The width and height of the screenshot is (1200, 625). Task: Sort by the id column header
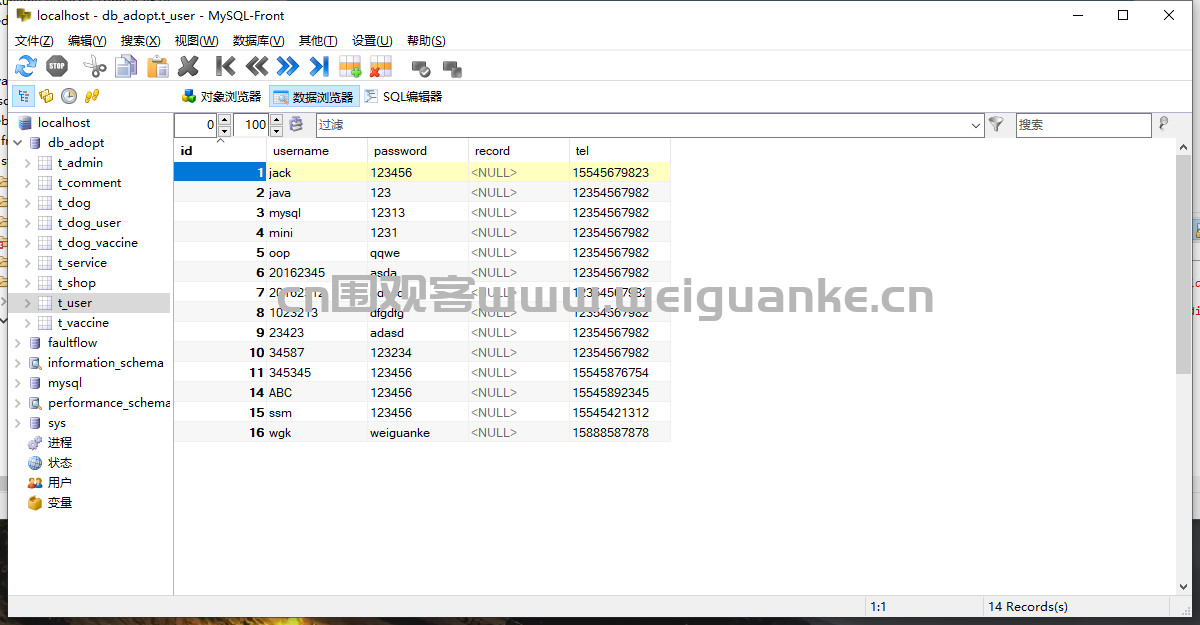click(220, 151)
